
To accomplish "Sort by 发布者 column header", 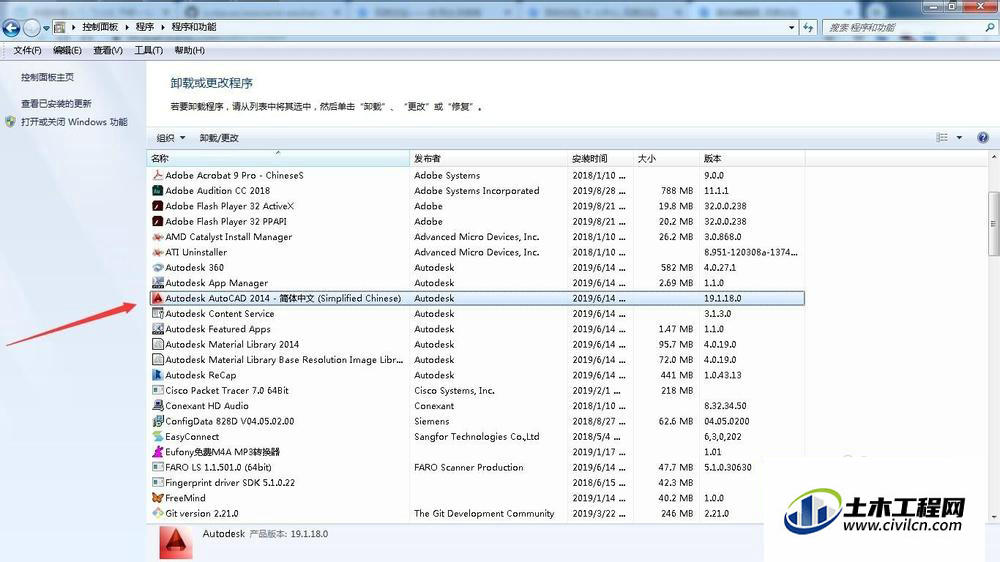I will pos(489,158).
